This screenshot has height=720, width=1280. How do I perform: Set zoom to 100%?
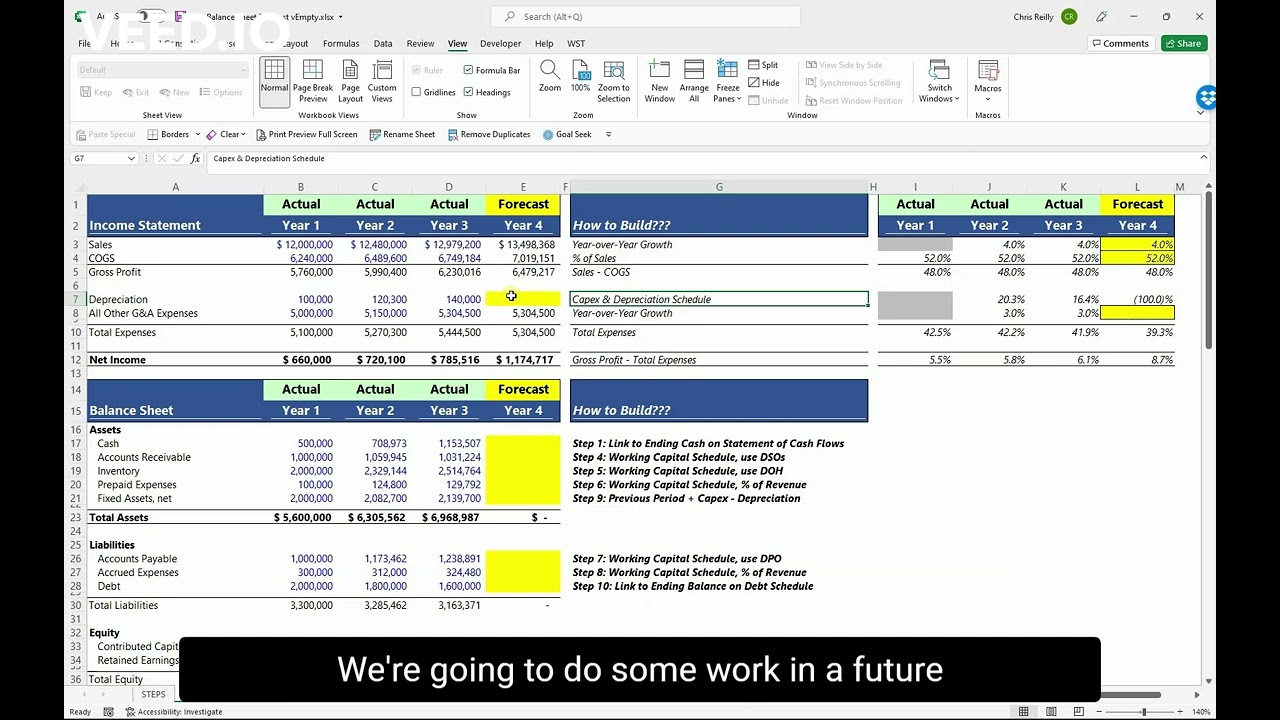(x=580, y=77)
